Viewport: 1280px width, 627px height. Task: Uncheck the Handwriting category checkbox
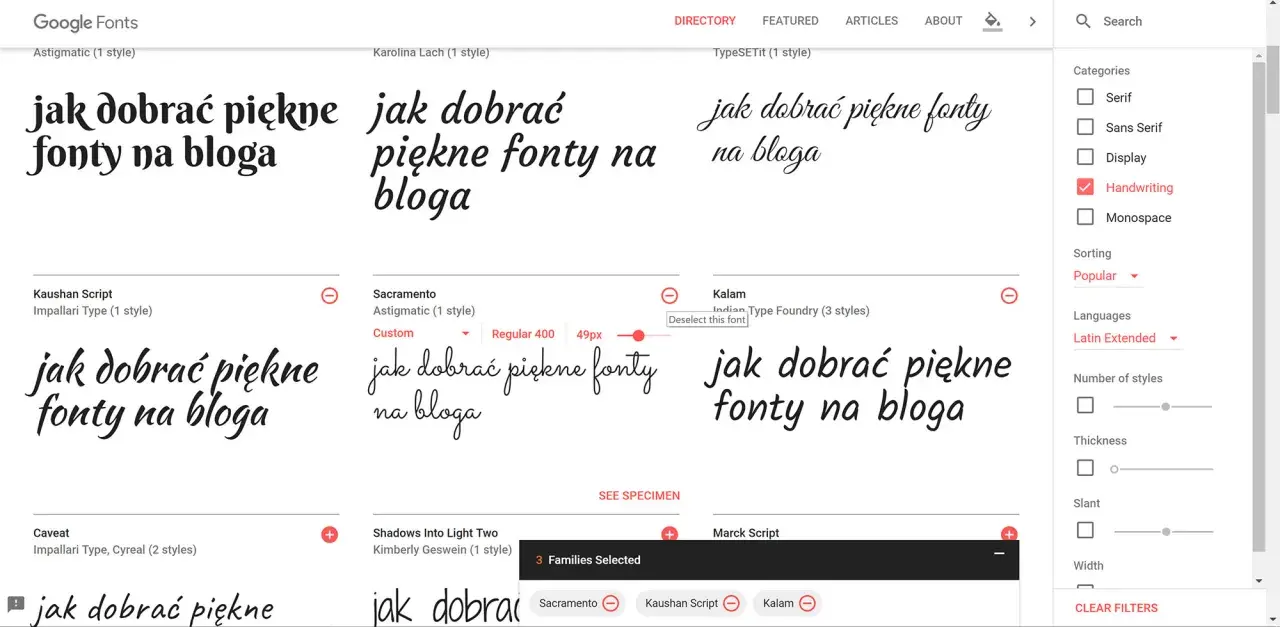click(x=1085, y=187)
